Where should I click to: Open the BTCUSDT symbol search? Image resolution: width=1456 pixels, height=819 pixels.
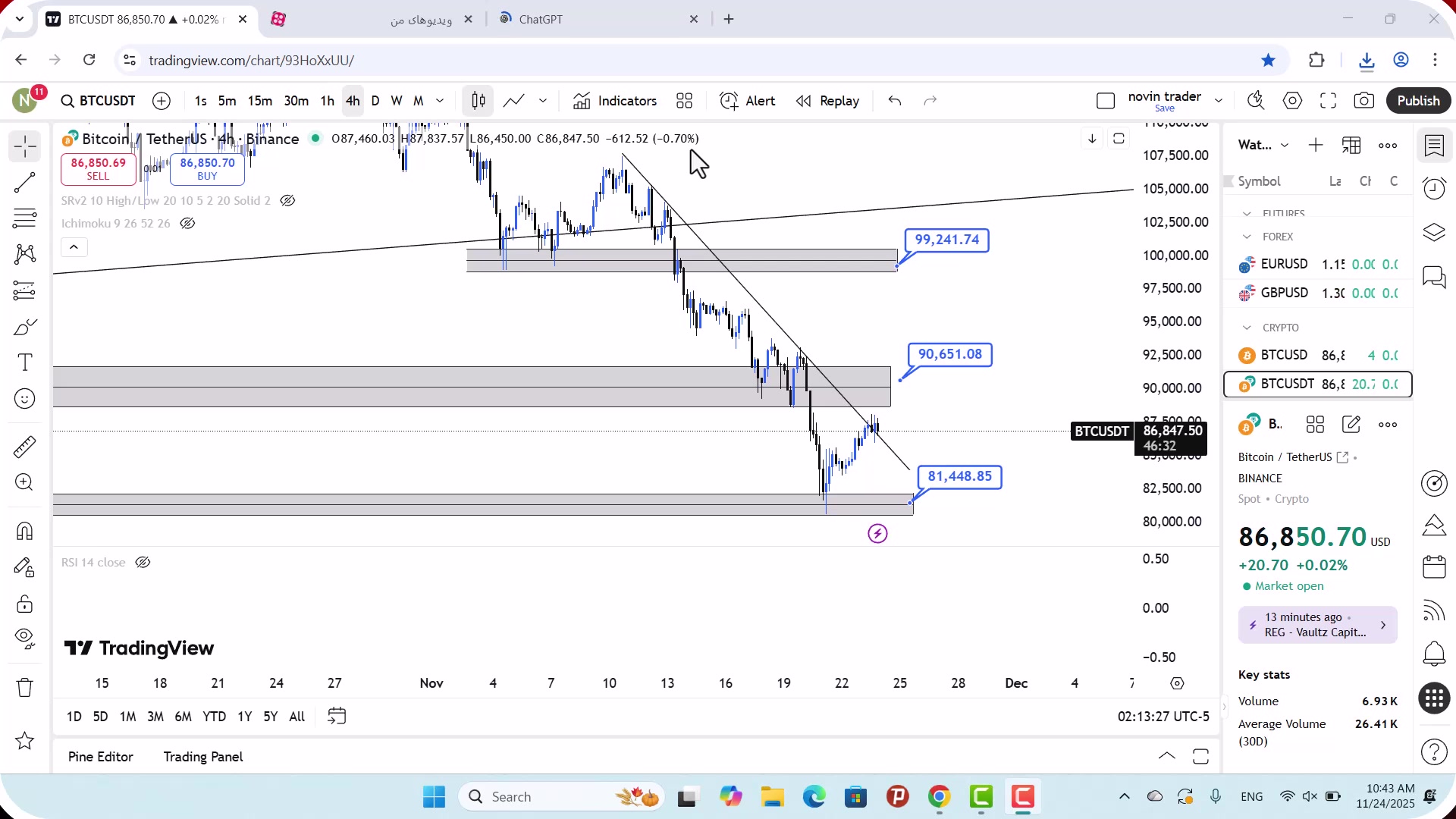point(98,101)
